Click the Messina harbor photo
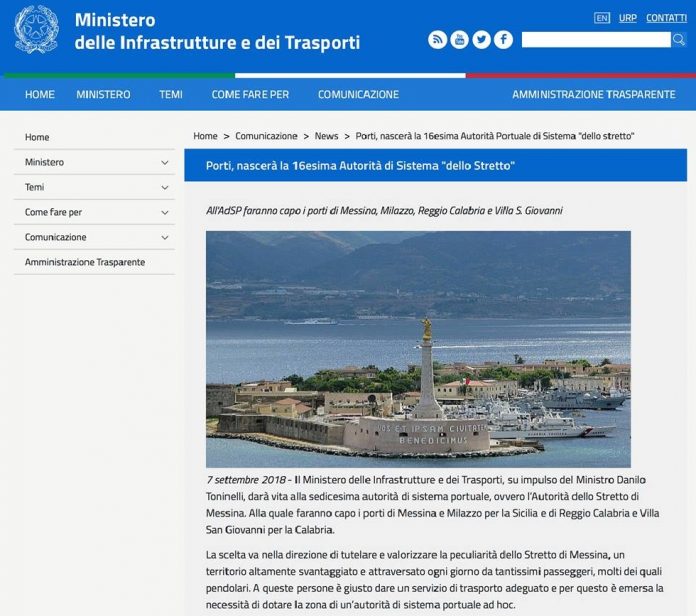Viewport: 696px width, 616px height. 418,349
